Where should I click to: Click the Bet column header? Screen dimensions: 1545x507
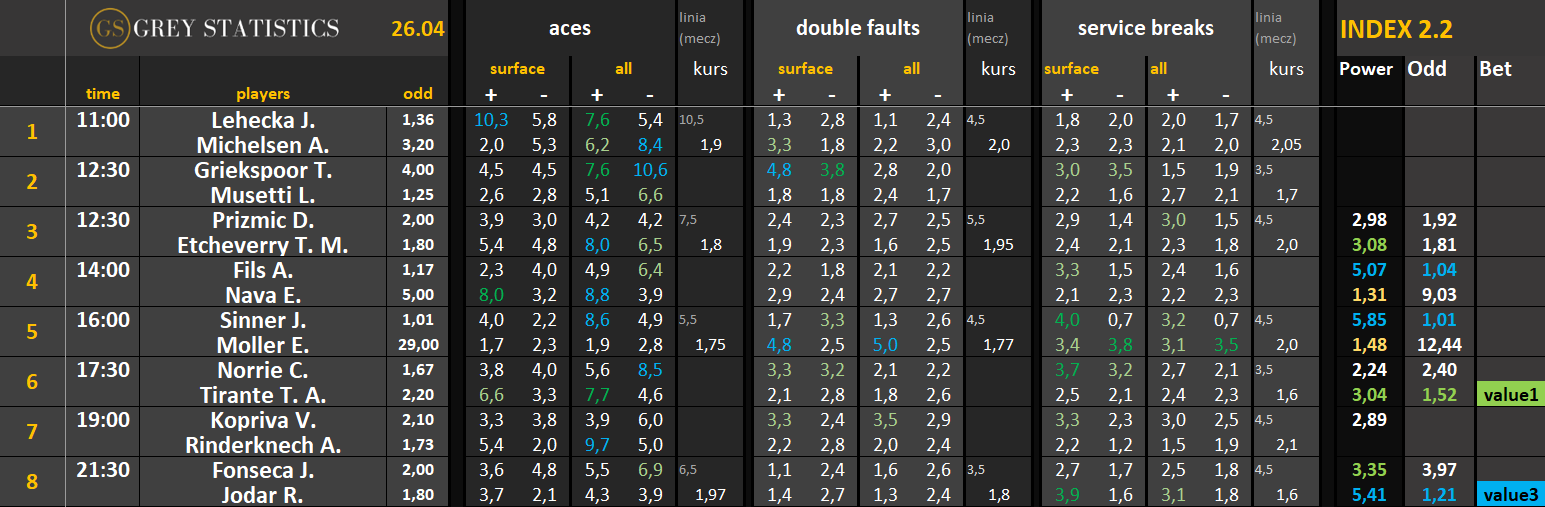tap(1495, 69)
